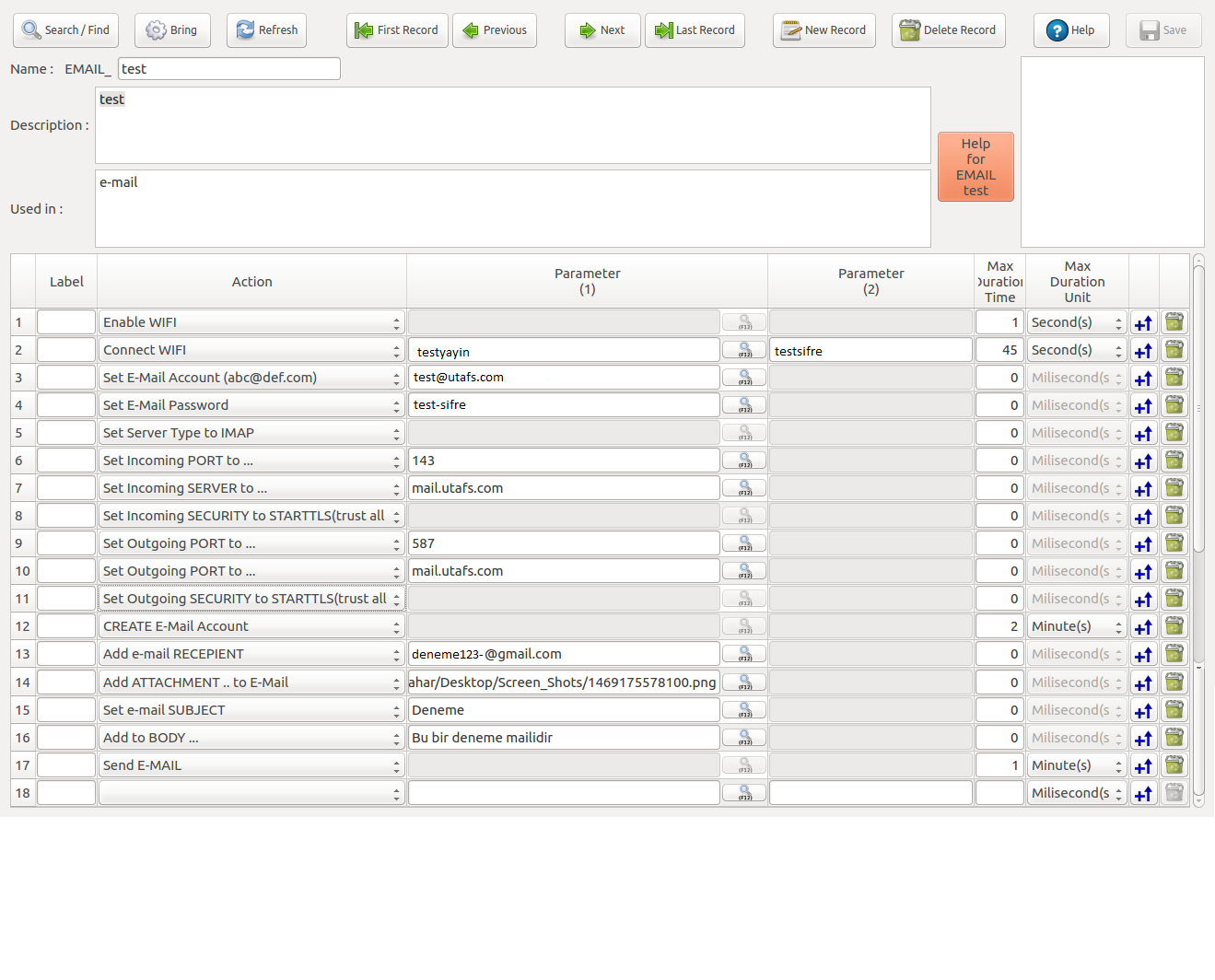Open parameter lookup for port 587 row
Viewport: 1215px width, 980px height.
tap(744, 543)
